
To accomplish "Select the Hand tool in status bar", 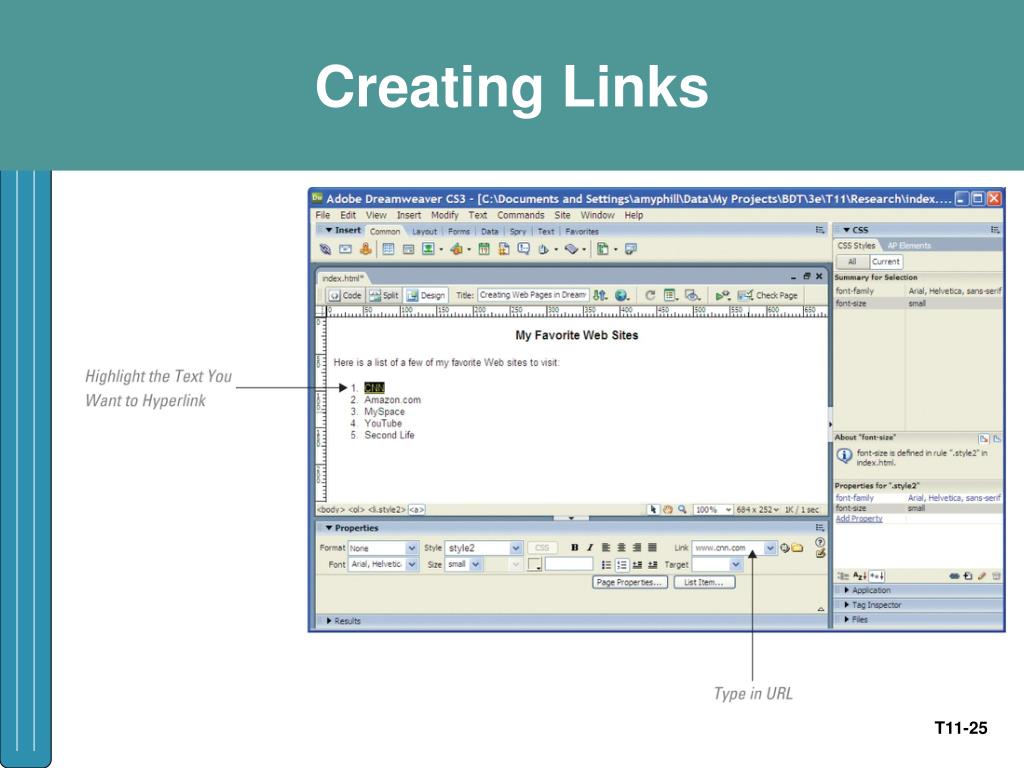I will 667,509.
